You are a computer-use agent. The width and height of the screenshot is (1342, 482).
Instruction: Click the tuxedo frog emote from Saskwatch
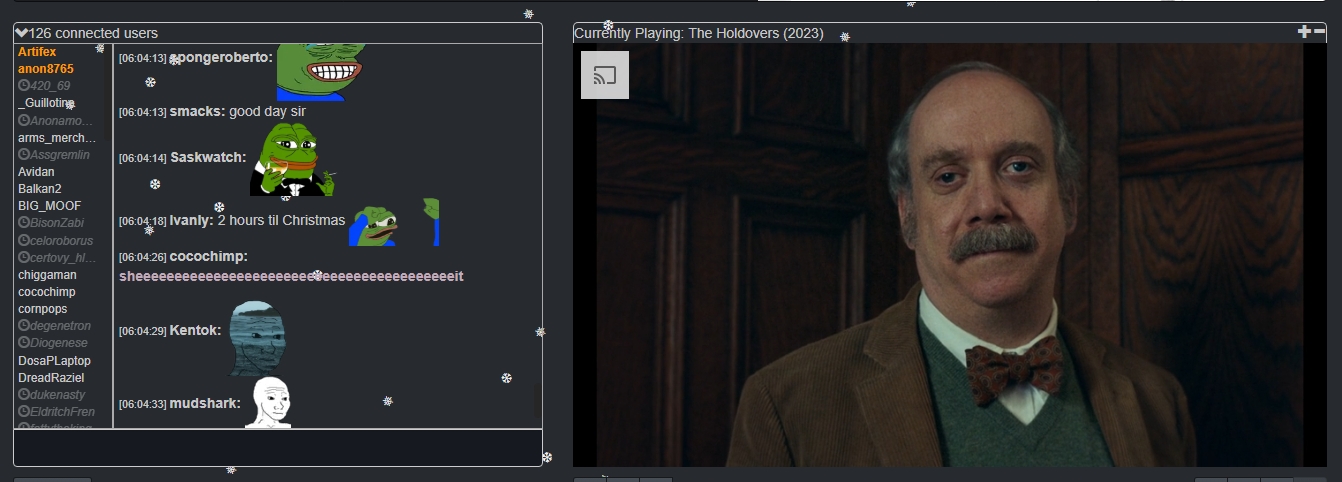(292, 159)
